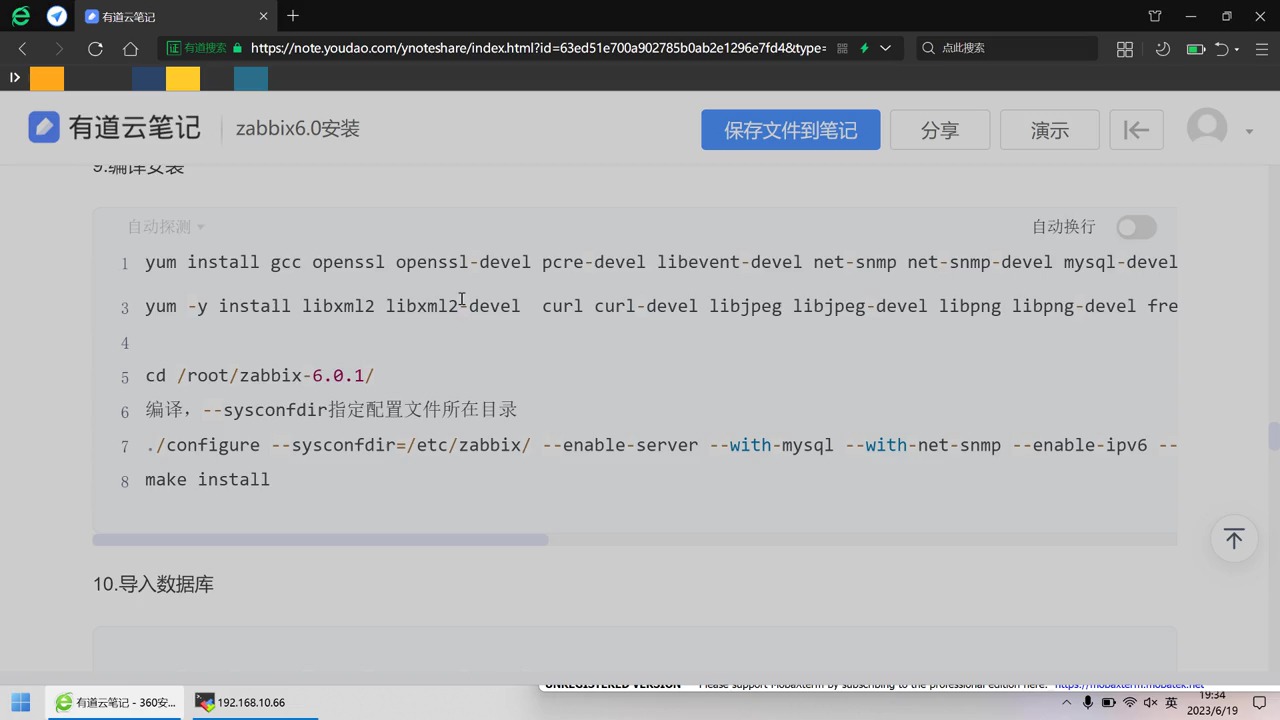
Task: Click the back-to-top arrow button
Action: tap(1234, 539)
